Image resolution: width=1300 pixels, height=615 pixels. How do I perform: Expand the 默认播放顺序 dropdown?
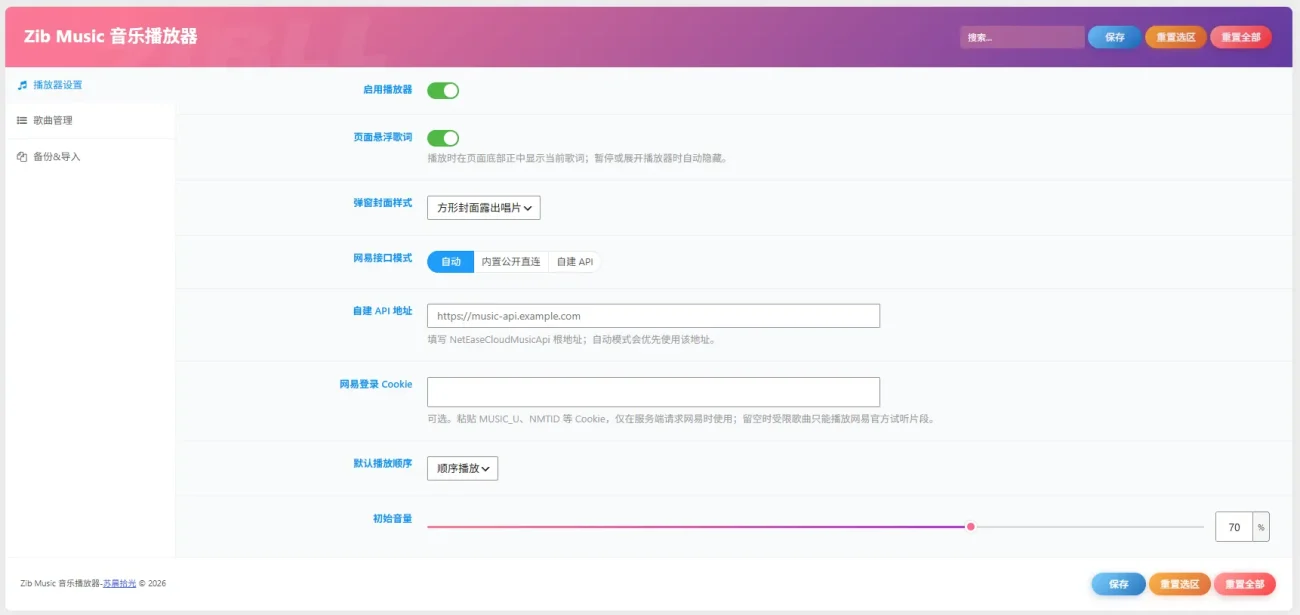pyautogui.click(x=462, y=468)
